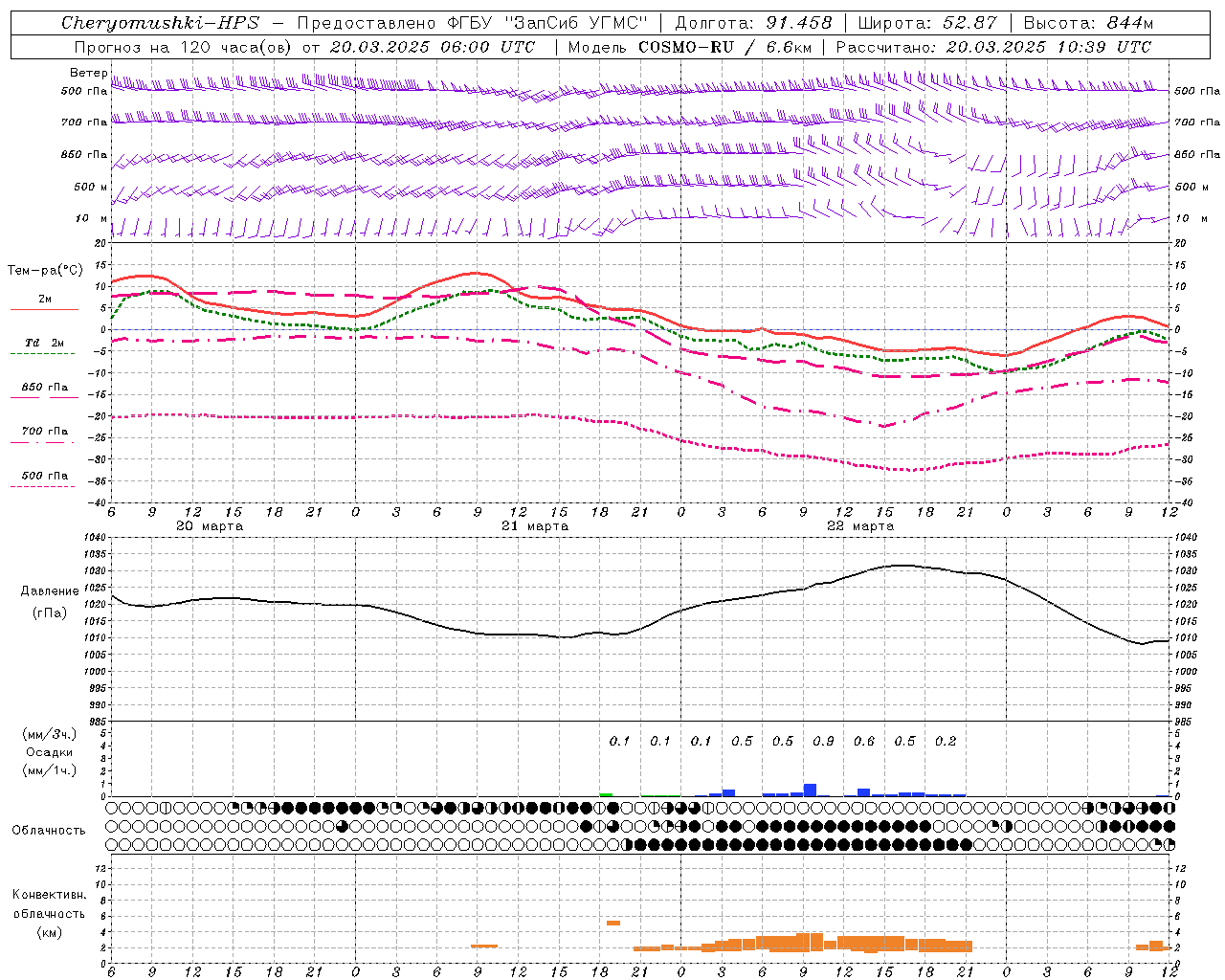Screen dimensions: 1225x980
Task: Click the computed time Рассчитано: 20.03.2025 10:39 UTC
Action: point(993,47)
